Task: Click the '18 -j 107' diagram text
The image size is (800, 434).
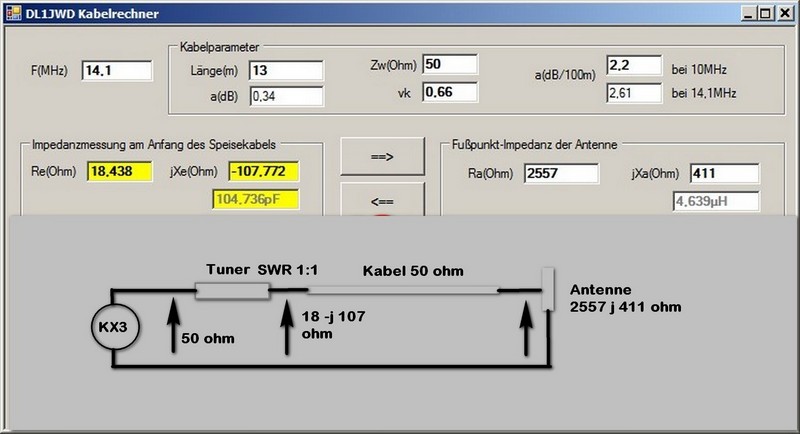Action: click(x=333, y=316)
